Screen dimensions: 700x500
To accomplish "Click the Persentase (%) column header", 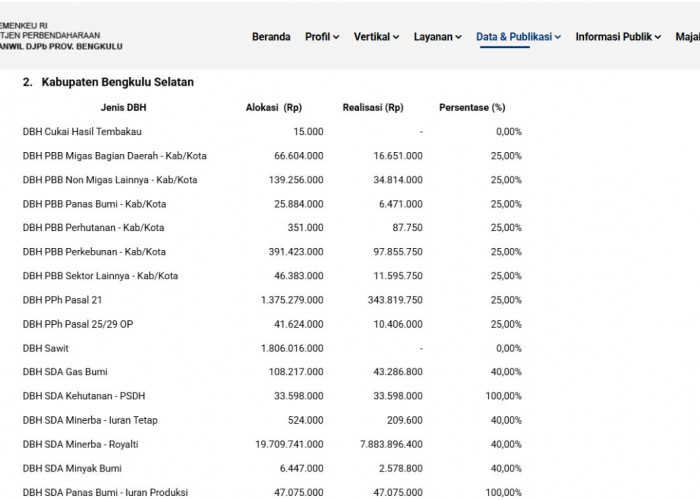I will [472, 108].
